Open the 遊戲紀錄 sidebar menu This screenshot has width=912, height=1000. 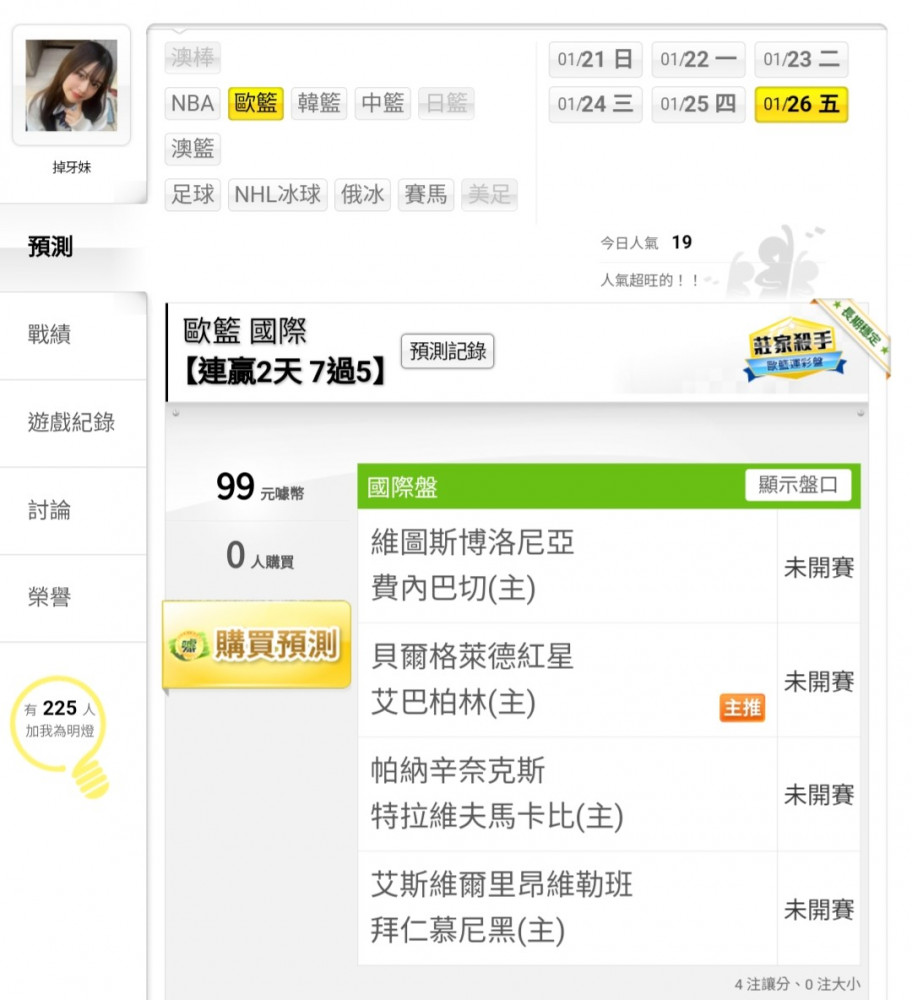[73, 423]
